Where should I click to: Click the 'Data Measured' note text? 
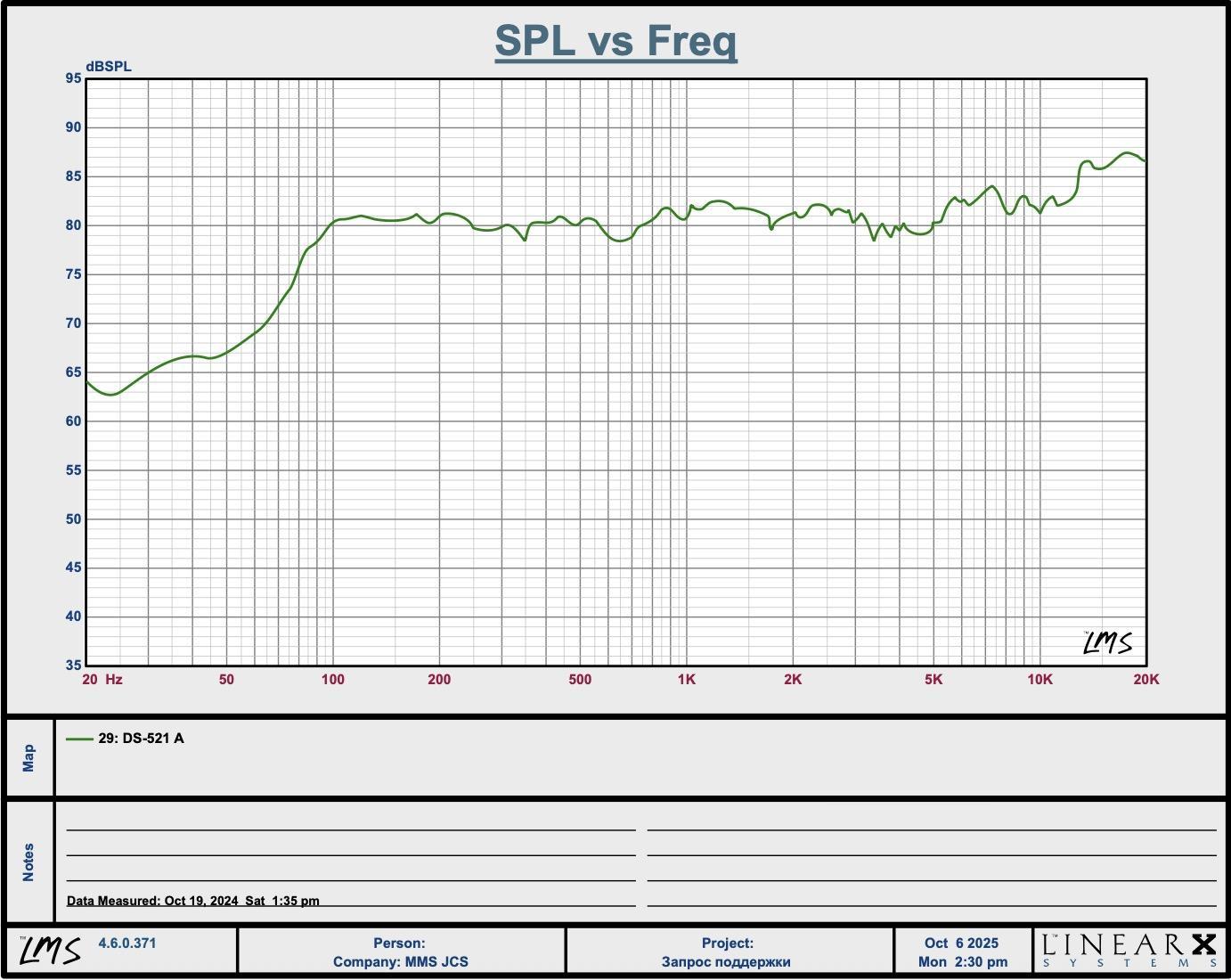193,900
